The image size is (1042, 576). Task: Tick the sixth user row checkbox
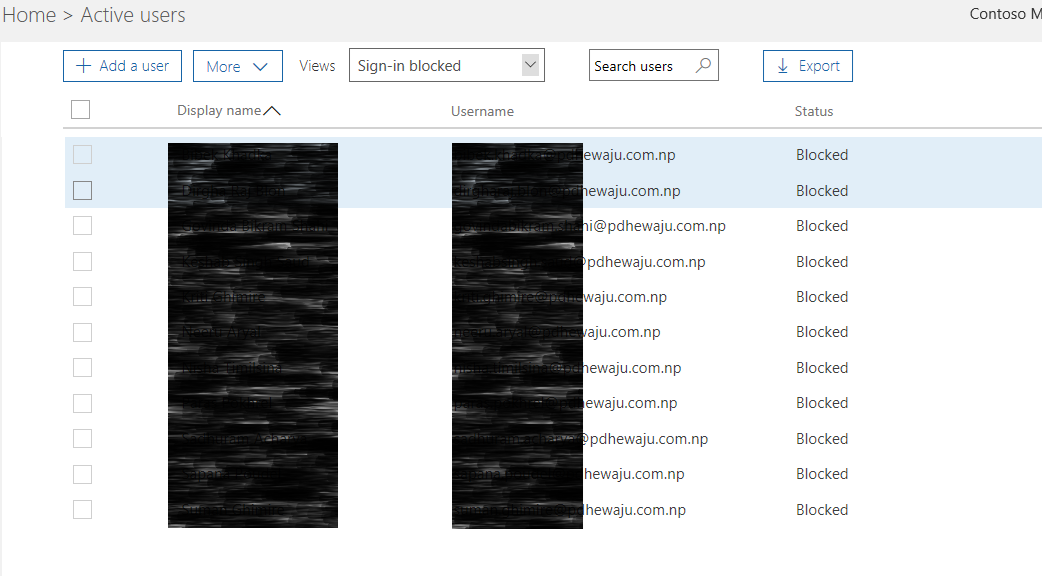(x=82, y=332)
